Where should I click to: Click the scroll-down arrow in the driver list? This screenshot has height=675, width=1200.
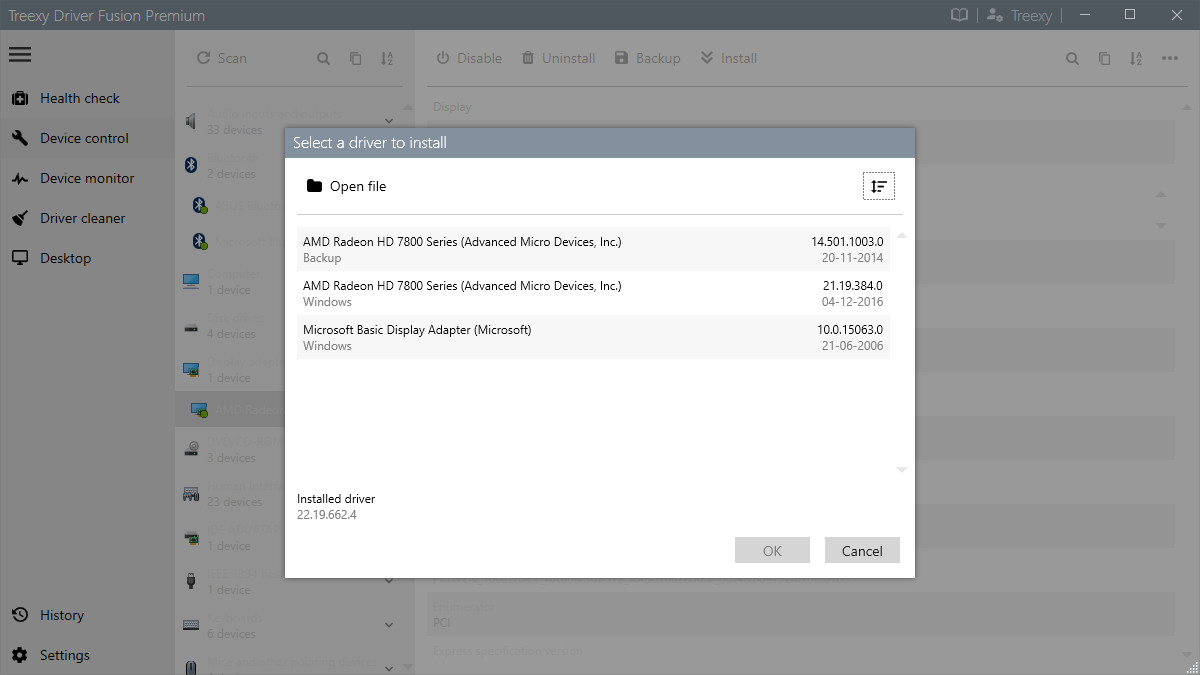901,469
